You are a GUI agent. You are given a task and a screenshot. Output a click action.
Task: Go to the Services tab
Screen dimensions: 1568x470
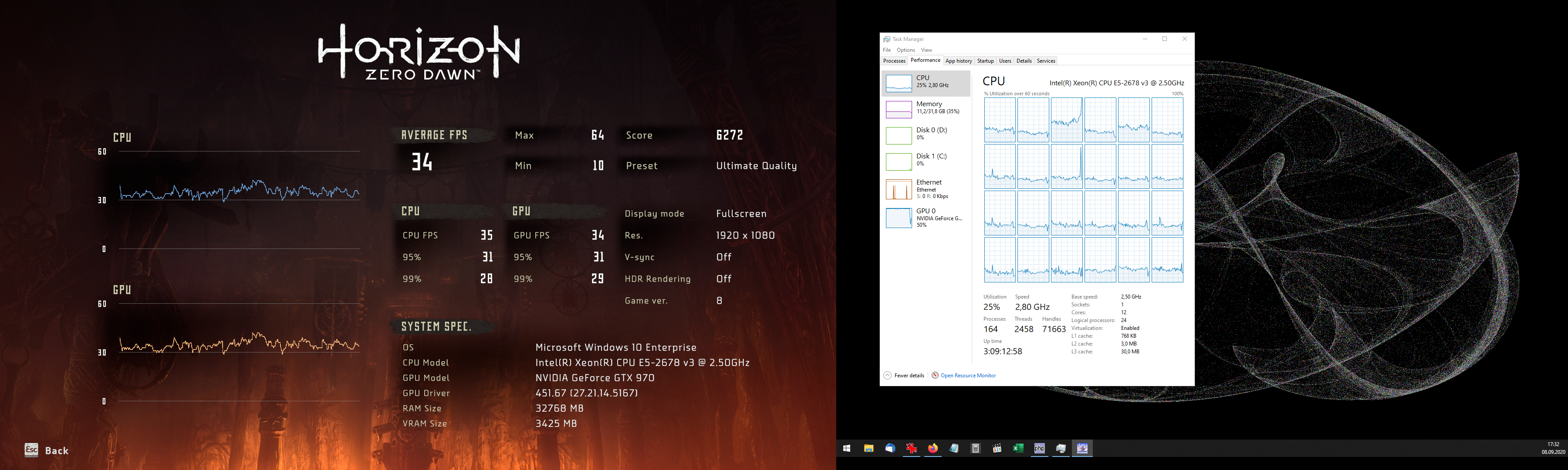(x=1046, y=61)
